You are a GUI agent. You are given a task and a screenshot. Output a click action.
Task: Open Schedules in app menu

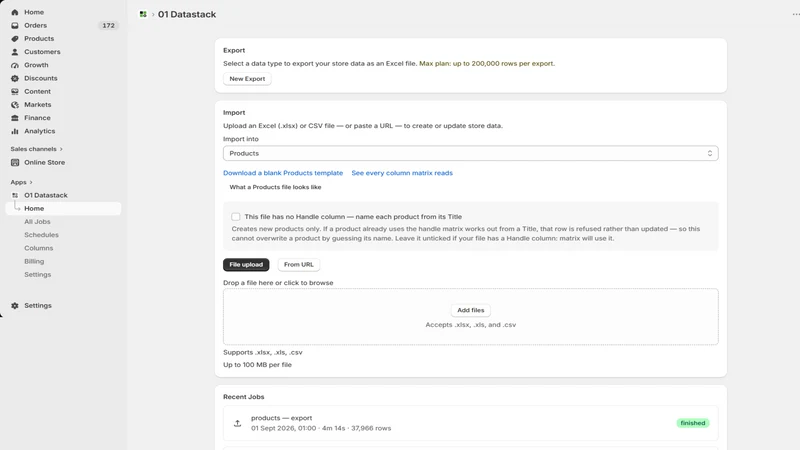click(41, 235)
